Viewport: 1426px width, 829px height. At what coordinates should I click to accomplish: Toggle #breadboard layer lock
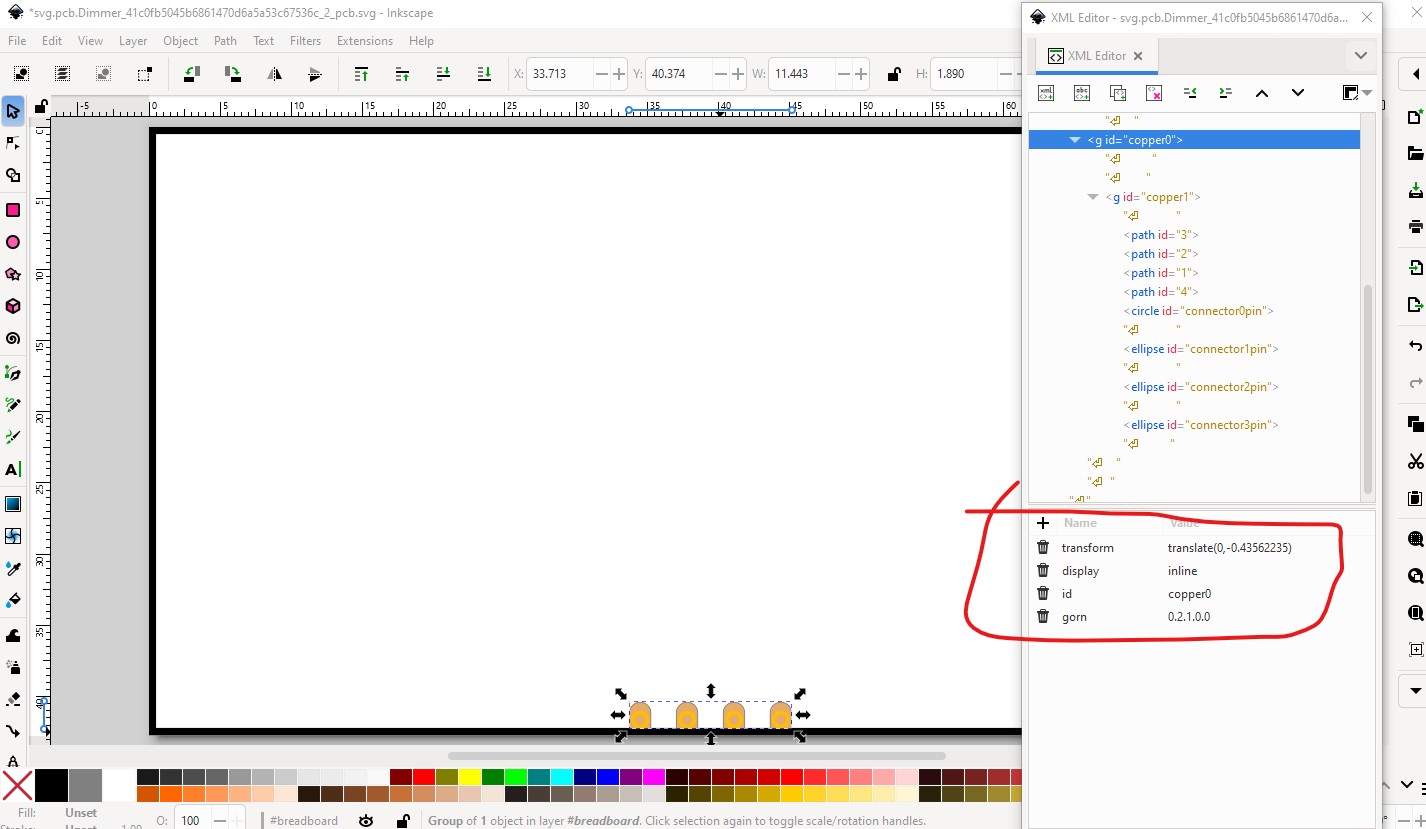coord(402,820)
